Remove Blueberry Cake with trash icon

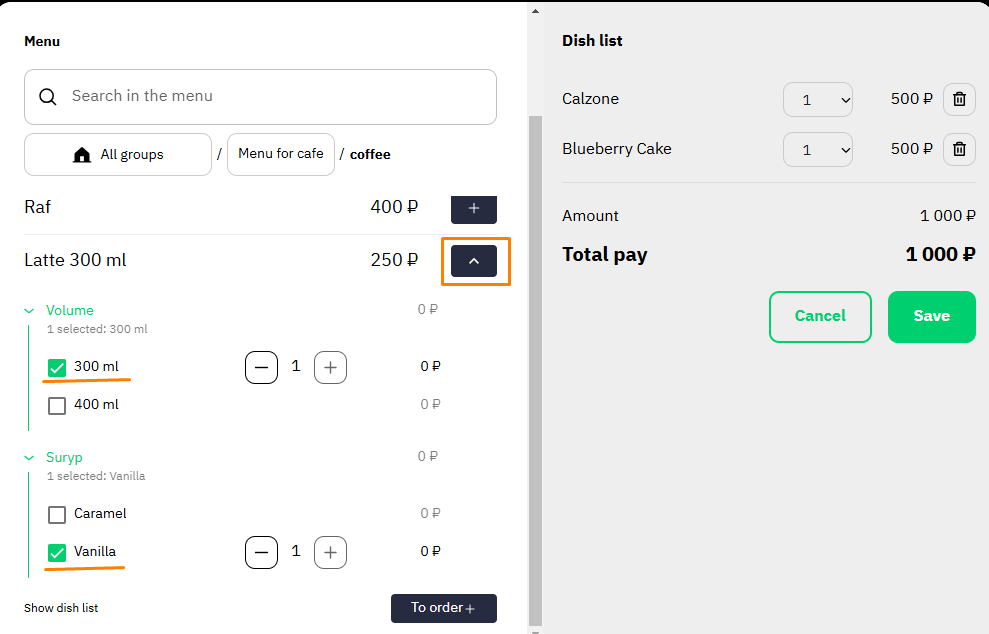pos(959,150)
